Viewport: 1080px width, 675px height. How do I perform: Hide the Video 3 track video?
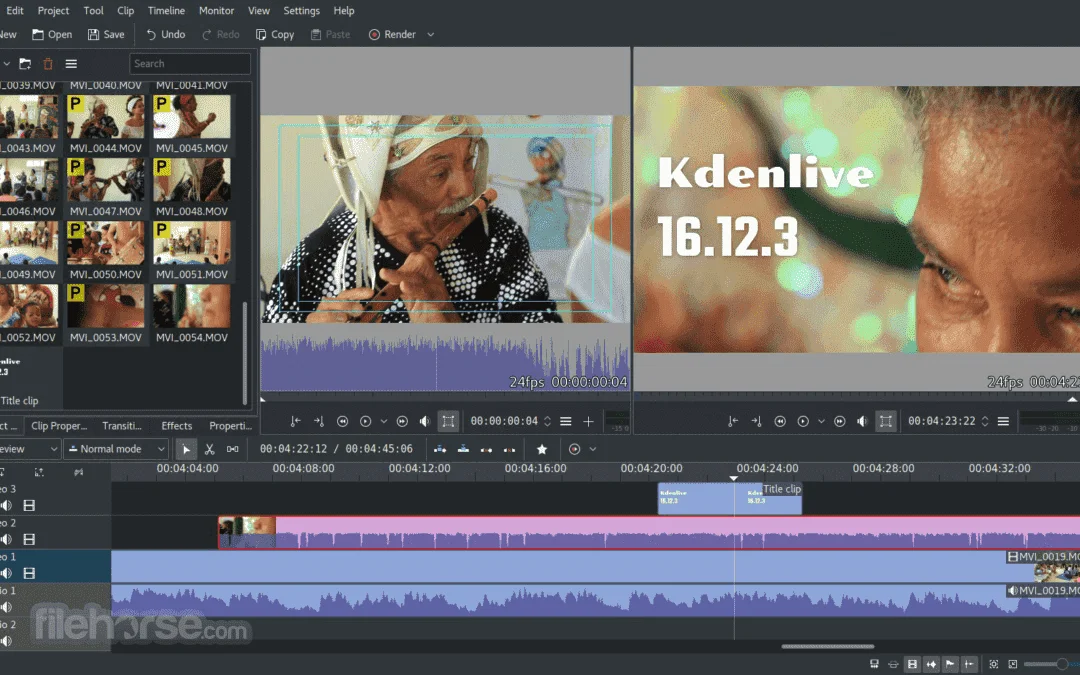click(x=29, y=506)
